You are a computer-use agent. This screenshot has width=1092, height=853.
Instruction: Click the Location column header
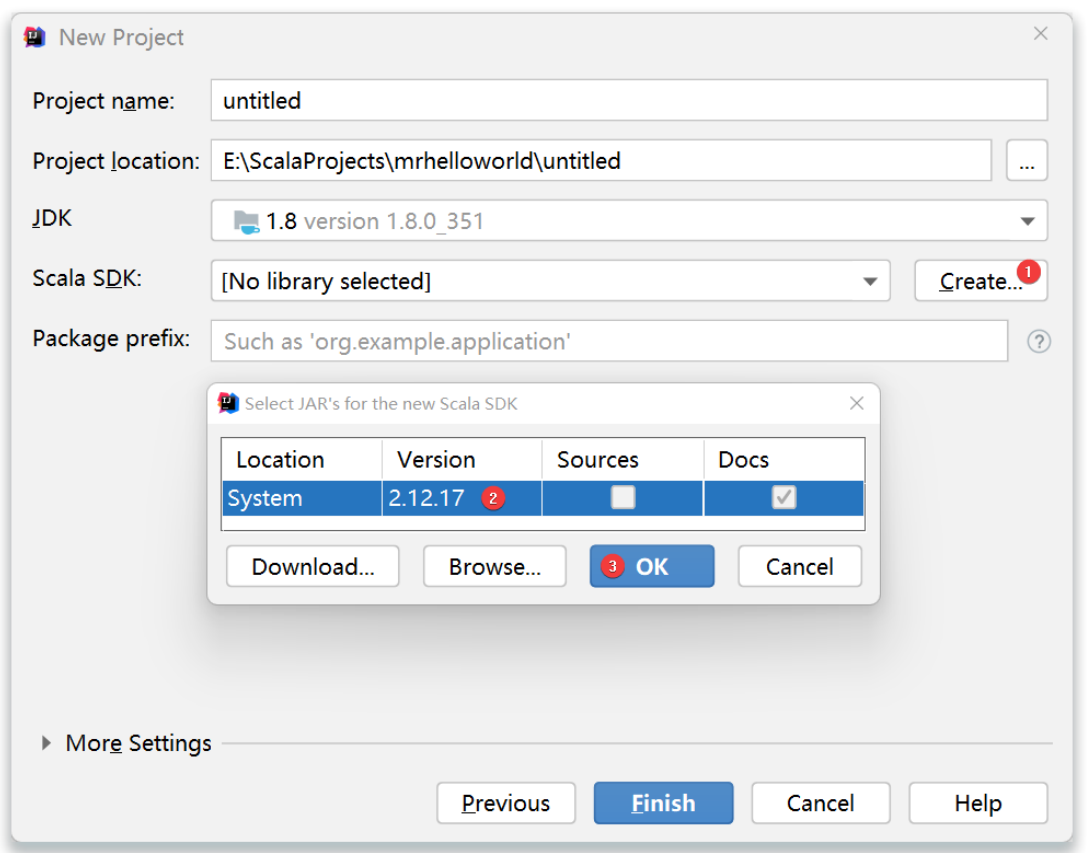[x=302, y=460]
